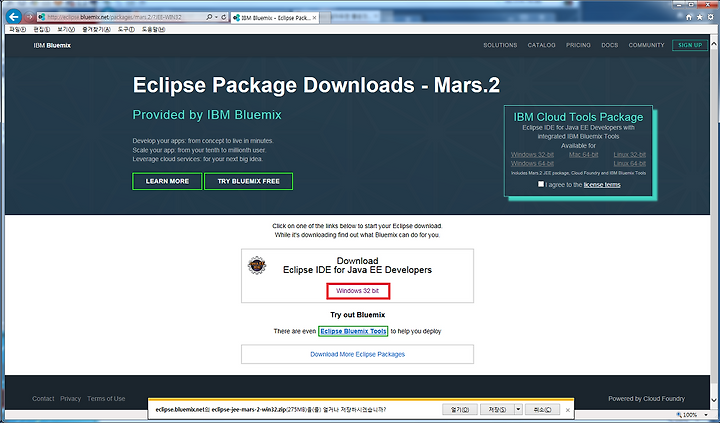Click the IBM Cloud Tools Package heading
The image size is (720, 423).
pos(578,117)
